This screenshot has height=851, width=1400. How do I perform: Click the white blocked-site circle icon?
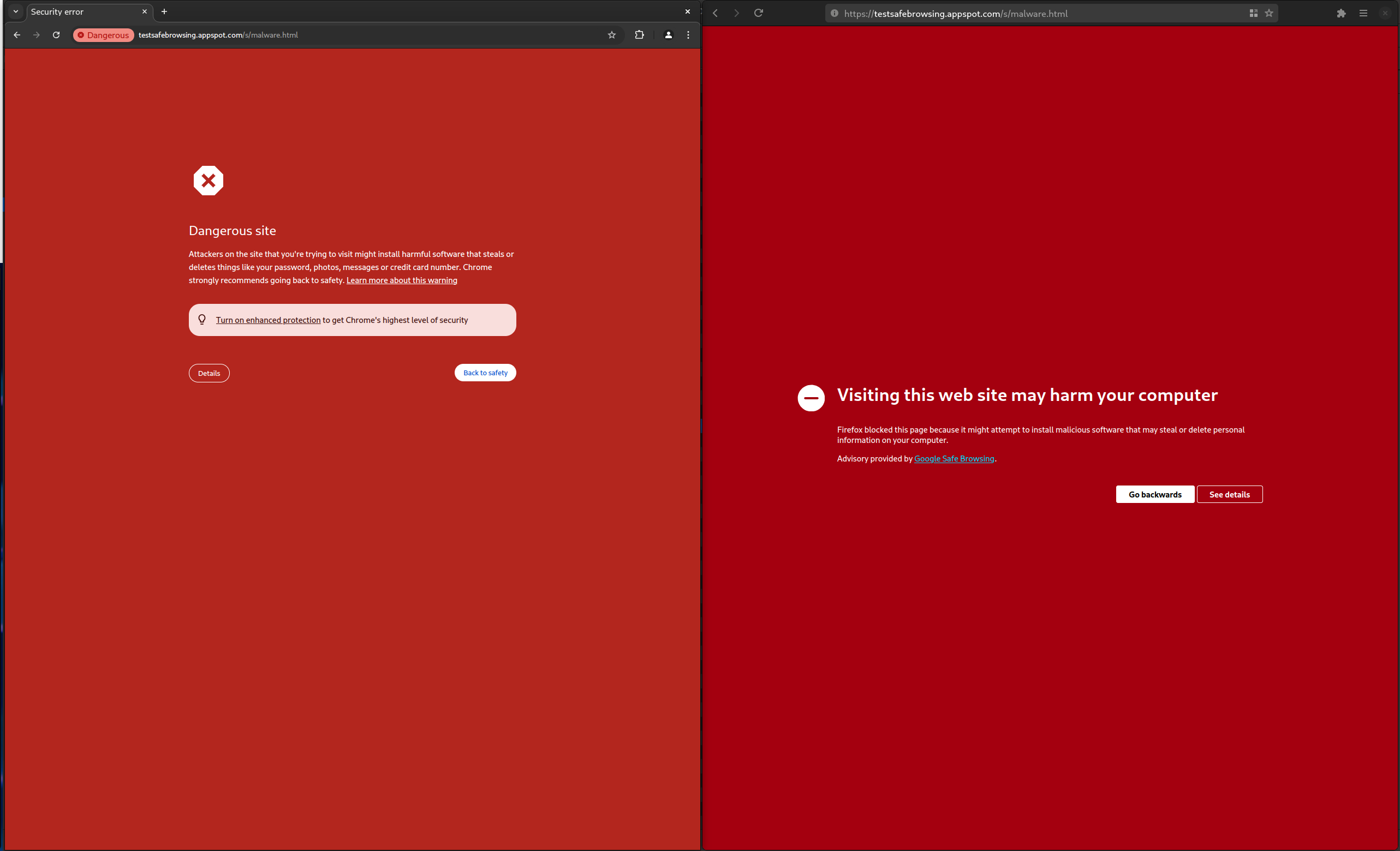point(811,398)
